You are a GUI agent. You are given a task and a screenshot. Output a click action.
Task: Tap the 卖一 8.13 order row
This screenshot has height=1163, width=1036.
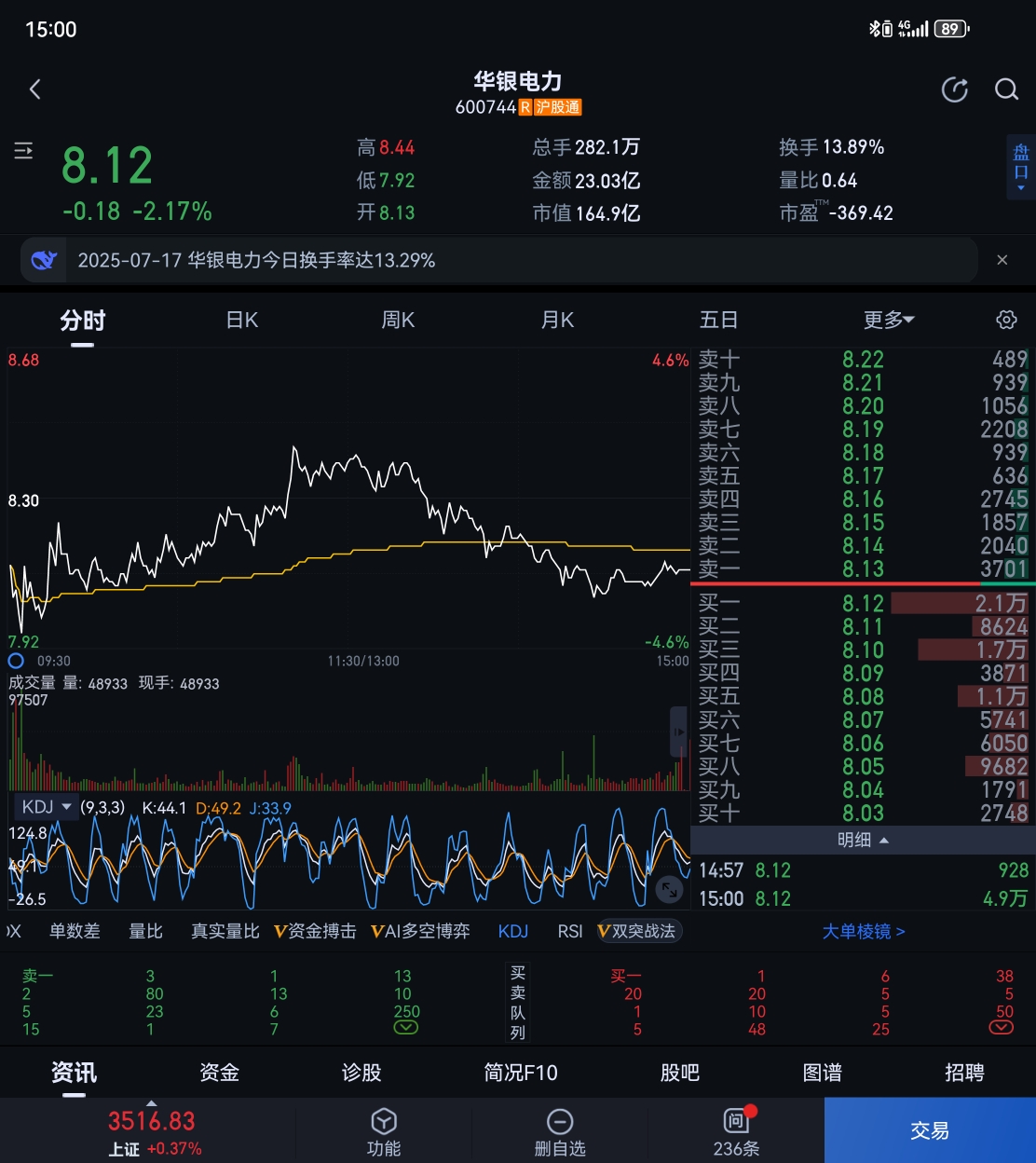(863, 568)
